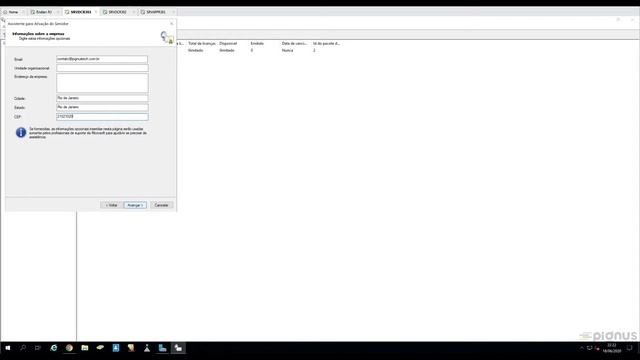Open Google Chrome from the taskbar

[x=69, y=348]
